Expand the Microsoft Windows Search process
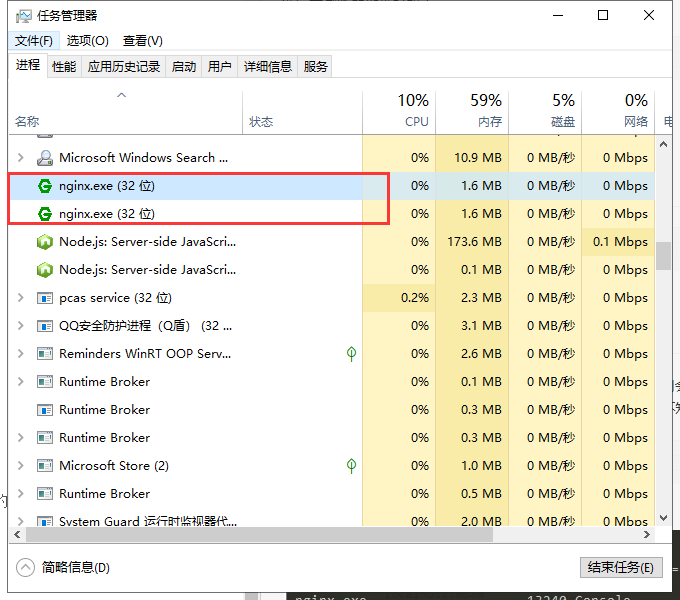This screenshot has width=680, height=600. click(x=20, y=157)
